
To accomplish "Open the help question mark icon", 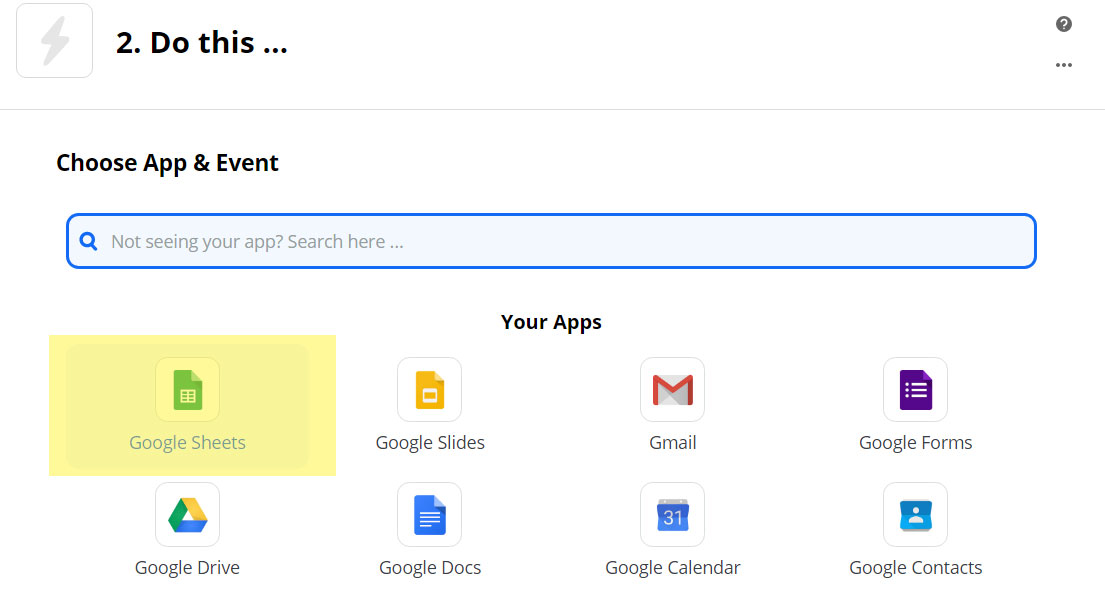I will tap(1063, 25).
